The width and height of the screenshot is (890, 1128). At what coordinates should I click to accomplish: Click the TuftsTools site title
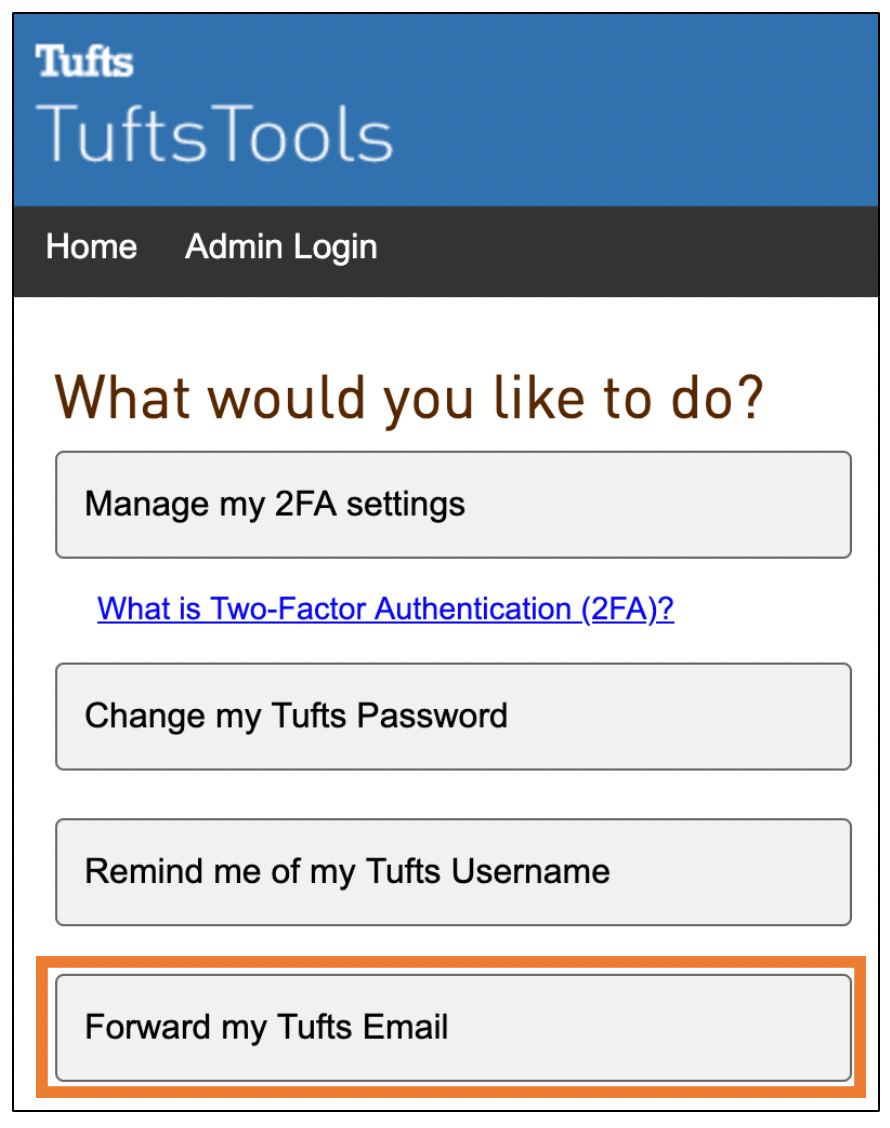point(215,134)
